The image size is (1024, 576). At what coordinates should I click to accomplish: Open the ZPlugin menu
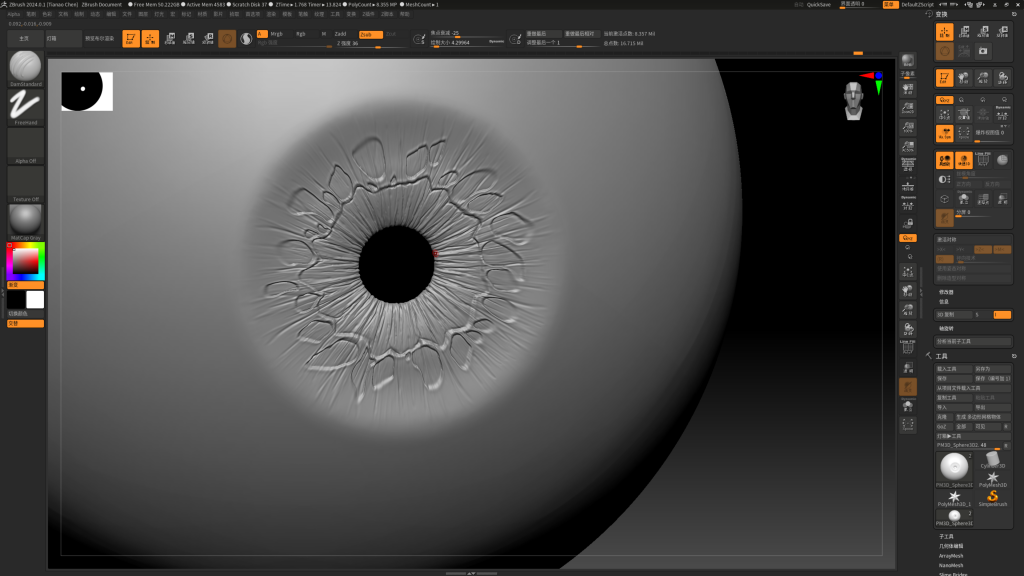tap(369, 14)
